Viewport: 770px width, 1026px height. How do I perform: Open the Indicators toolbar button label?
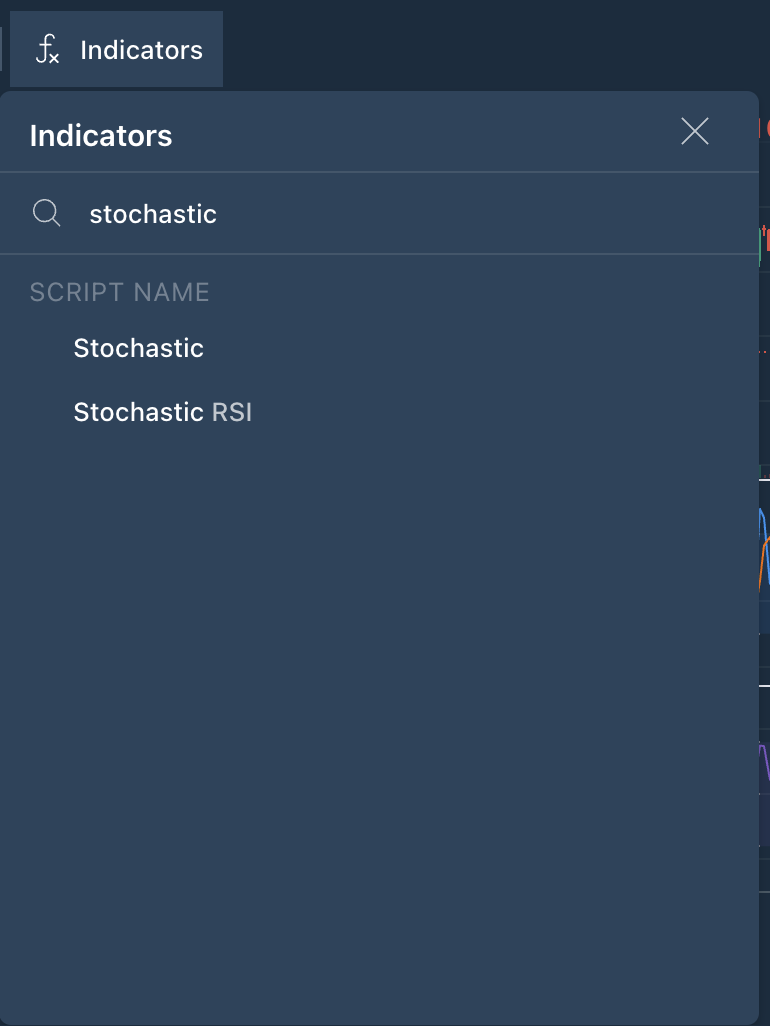coord(141,50)
